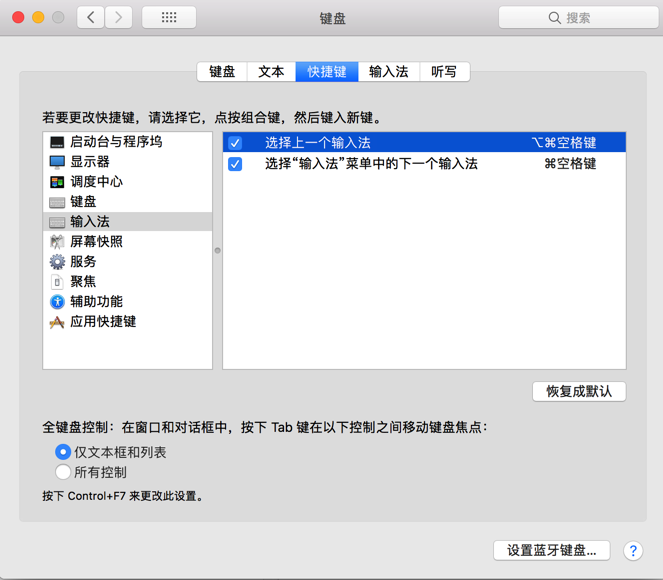This screenshot has height=580, width=663.
Task: Minimize the window with yellow button
Action: coord(38,17)
